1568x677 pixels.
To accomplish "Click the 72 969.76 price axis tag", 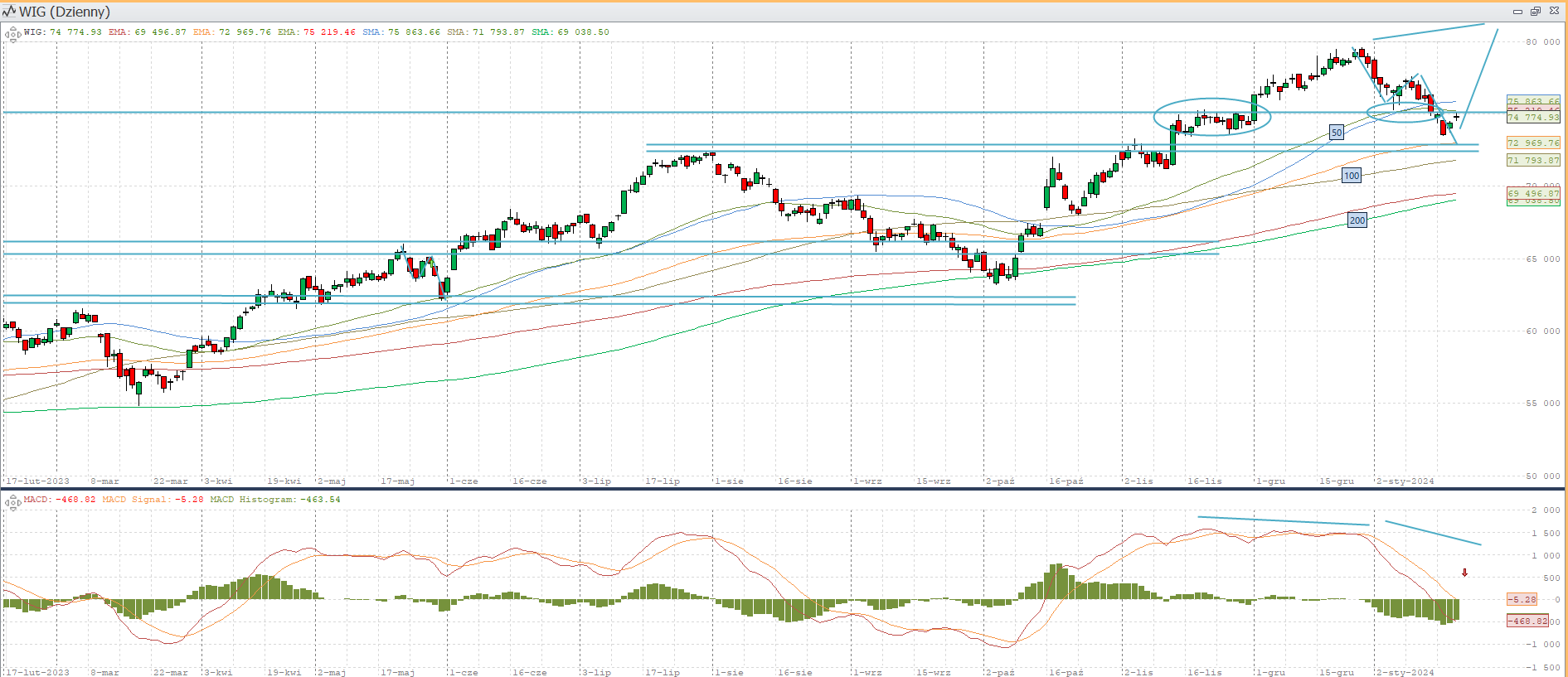I will click(x=1532, y=143).
